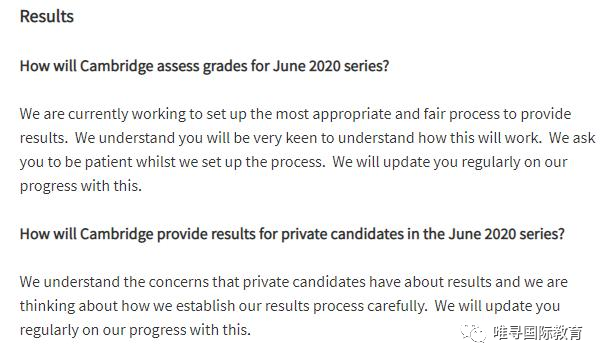
Task: Click the WeChat logo watermark icon
Action: [474, 333]
